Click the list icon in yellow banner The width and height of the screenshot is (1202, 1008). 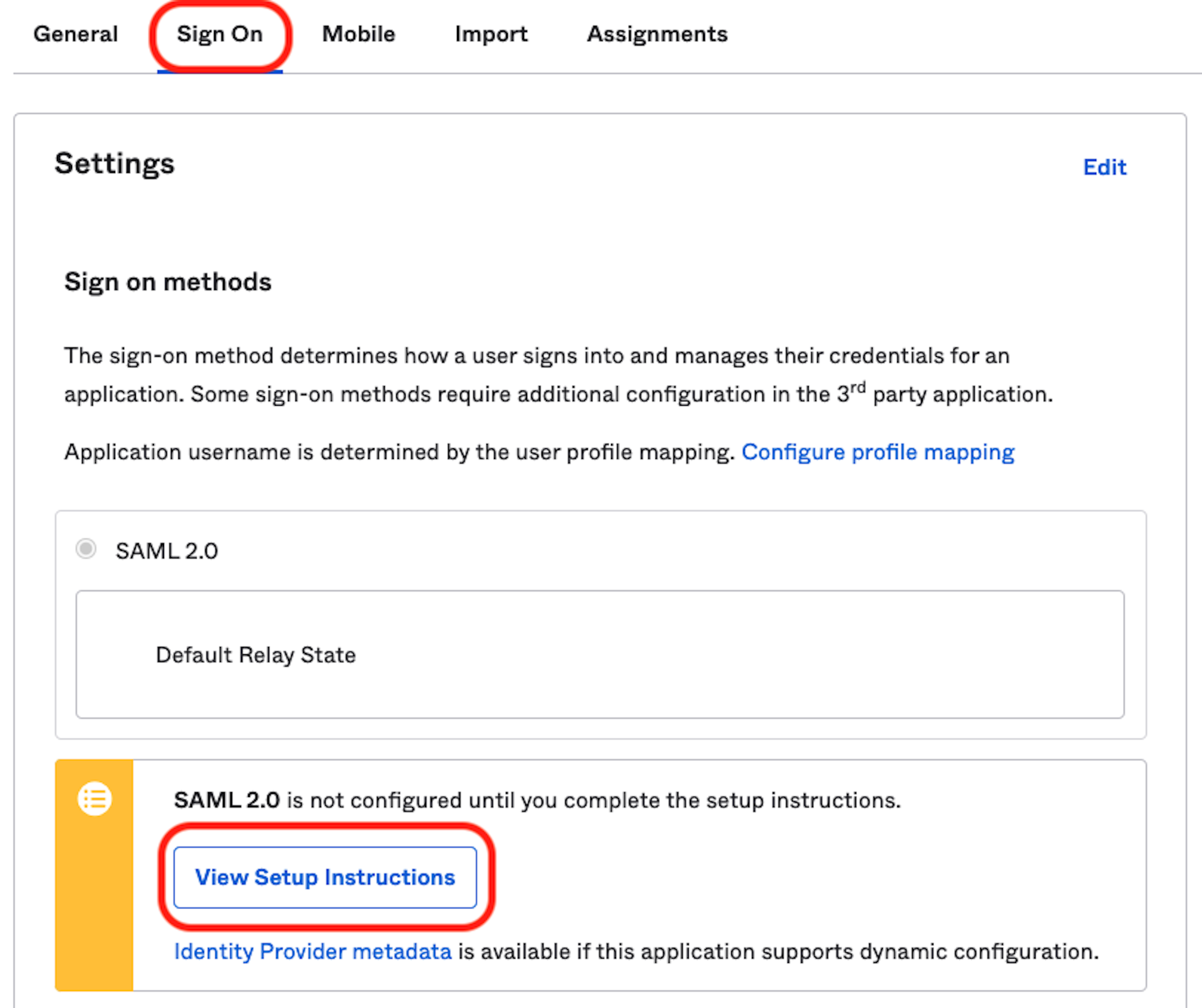tap(95, 799)
